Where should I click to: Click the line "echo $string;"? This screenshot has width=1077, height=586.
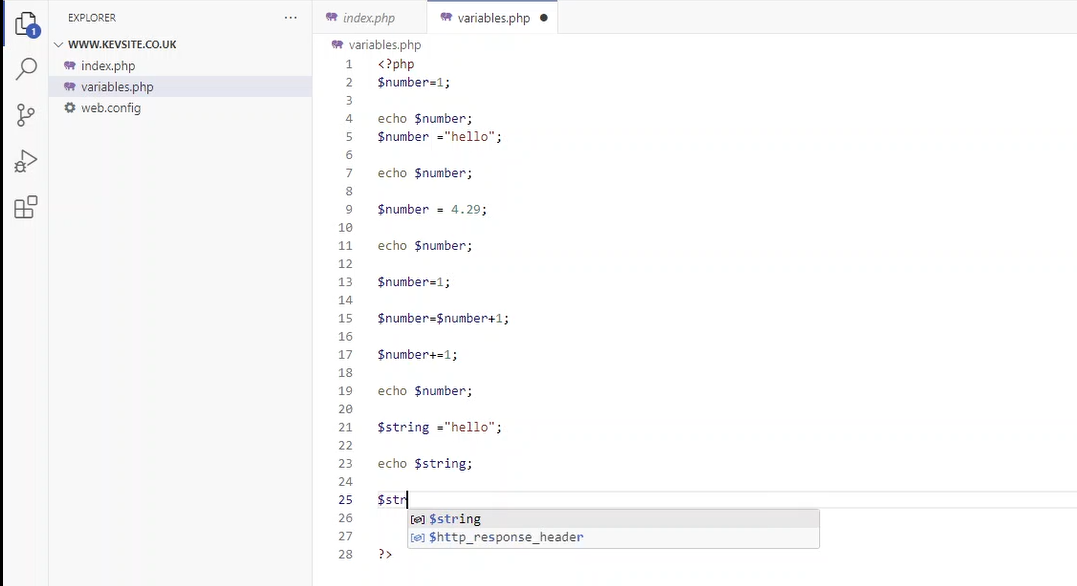click(x=424, y=464)
